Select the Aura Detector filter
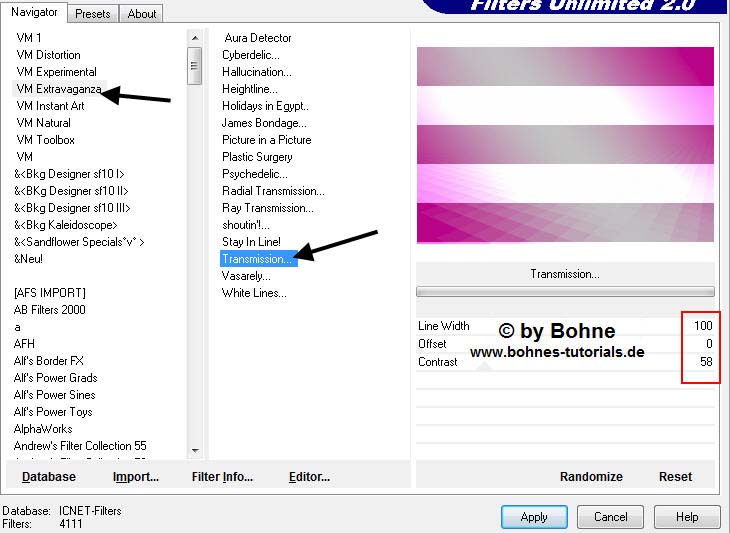The height and width of the screenshot is (533, 730). 258,38
